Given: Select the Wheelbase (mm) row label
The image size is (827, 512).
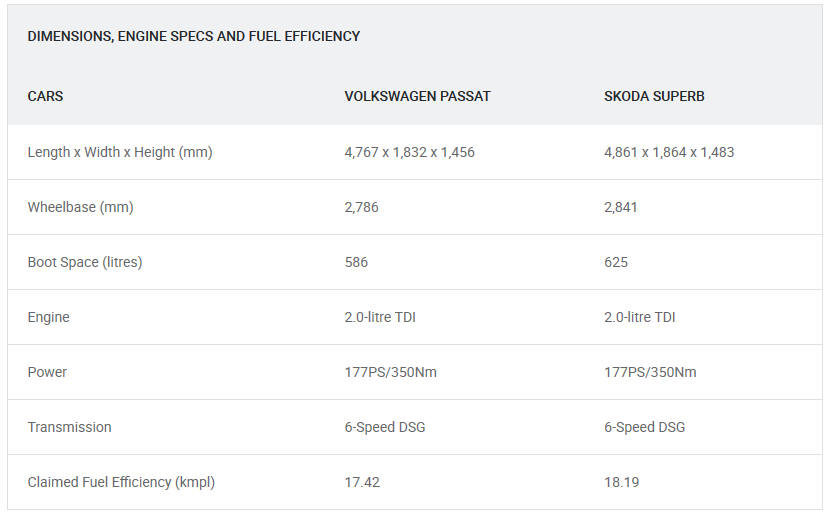Looking at the screenshot, I should pos(80,207).
